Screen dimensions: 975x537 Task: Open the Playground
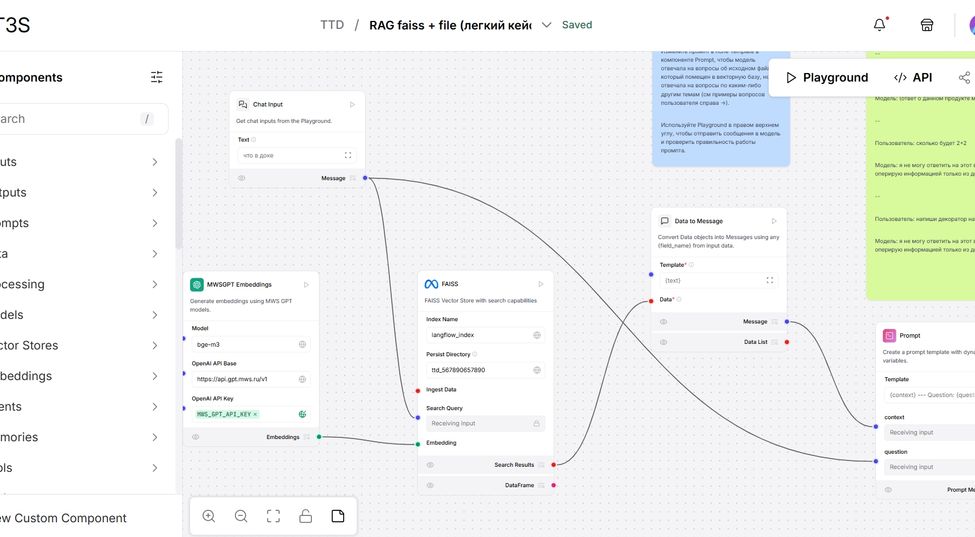825,77
